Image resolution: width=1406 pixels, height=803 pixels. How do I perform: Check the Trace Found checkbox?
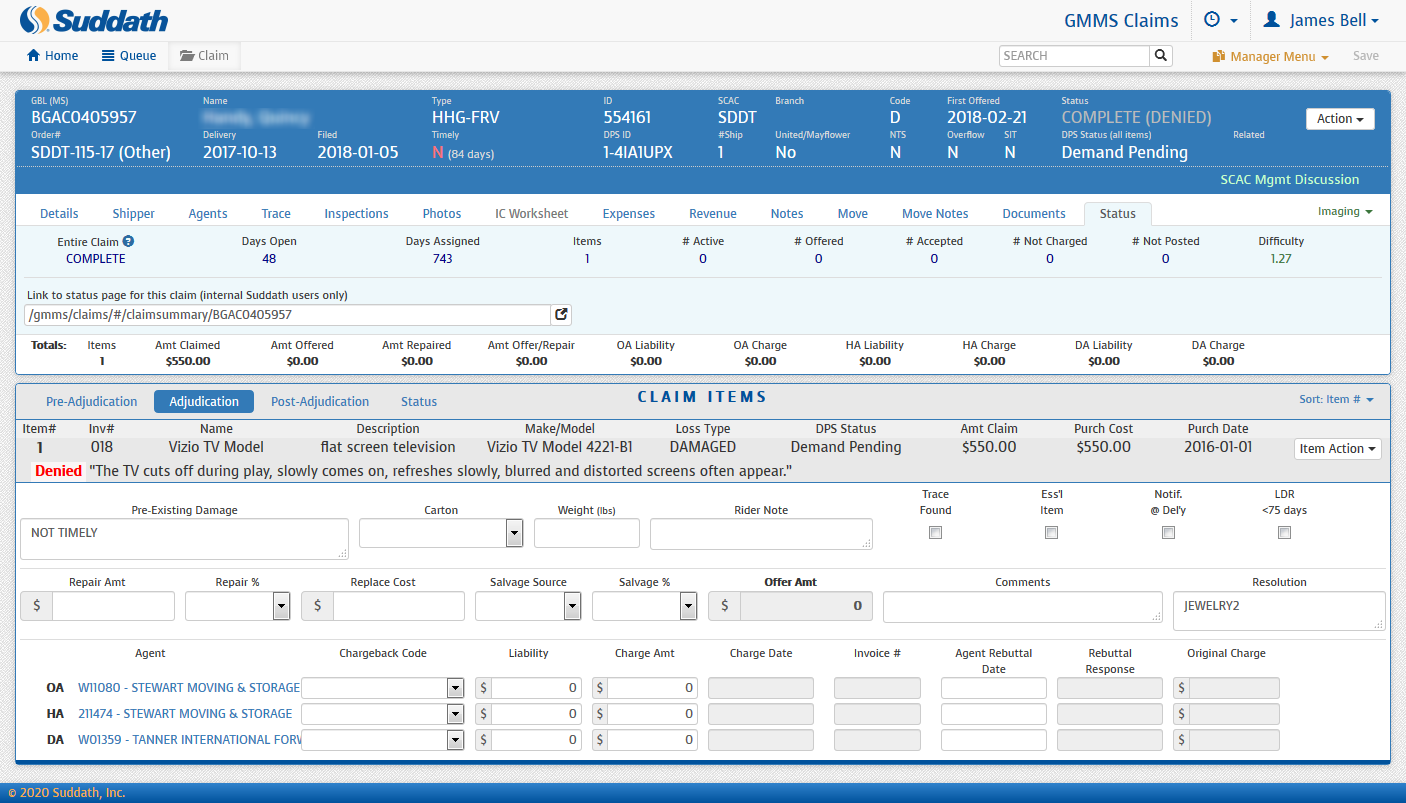point(935,533)
